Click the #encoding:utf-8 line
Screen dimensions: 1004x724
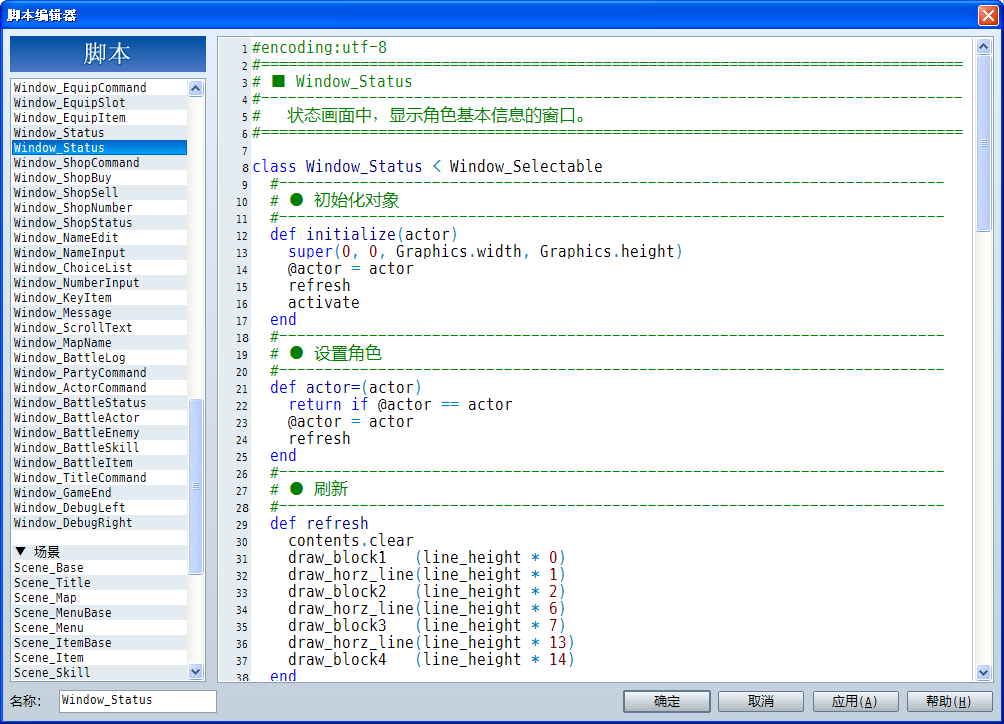(x=320, y=47)
